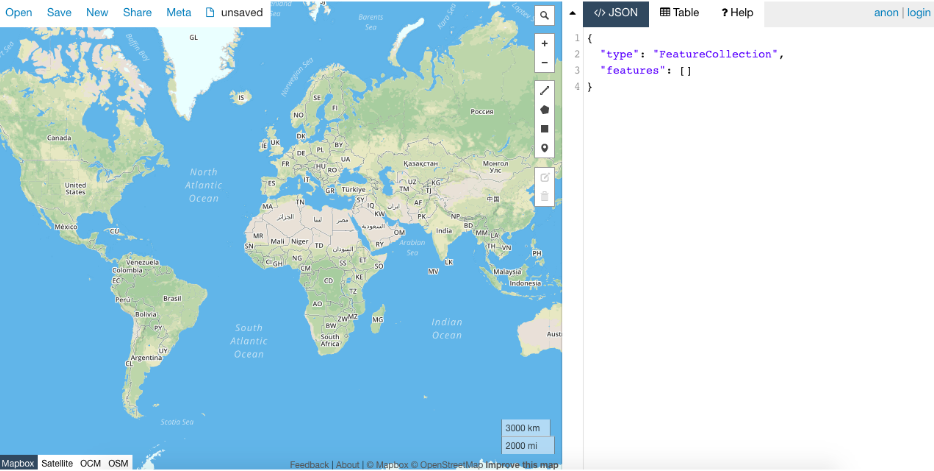
Task: Open the map search tool
Action: click(544, 16)
